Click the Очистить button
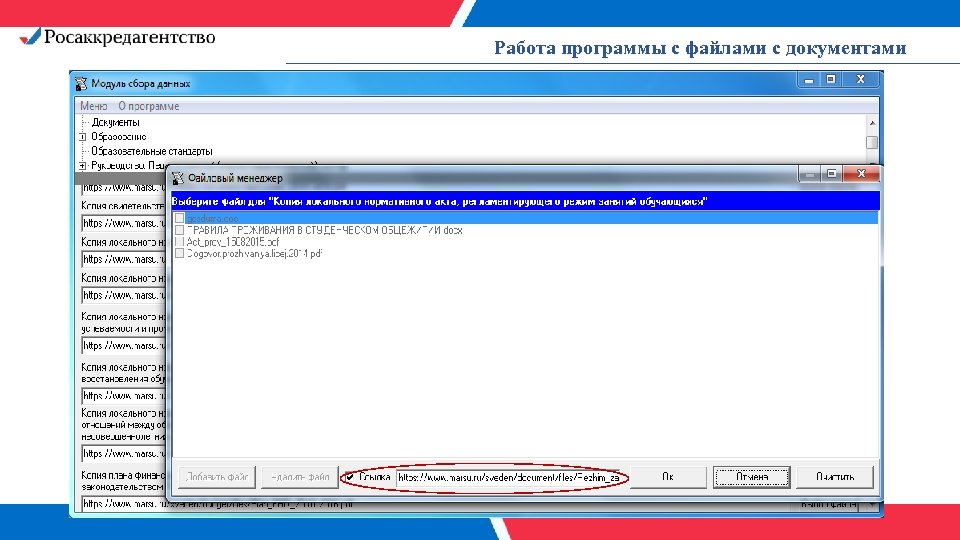The height and width of the screenshot is (540, 960). point(835,477)
